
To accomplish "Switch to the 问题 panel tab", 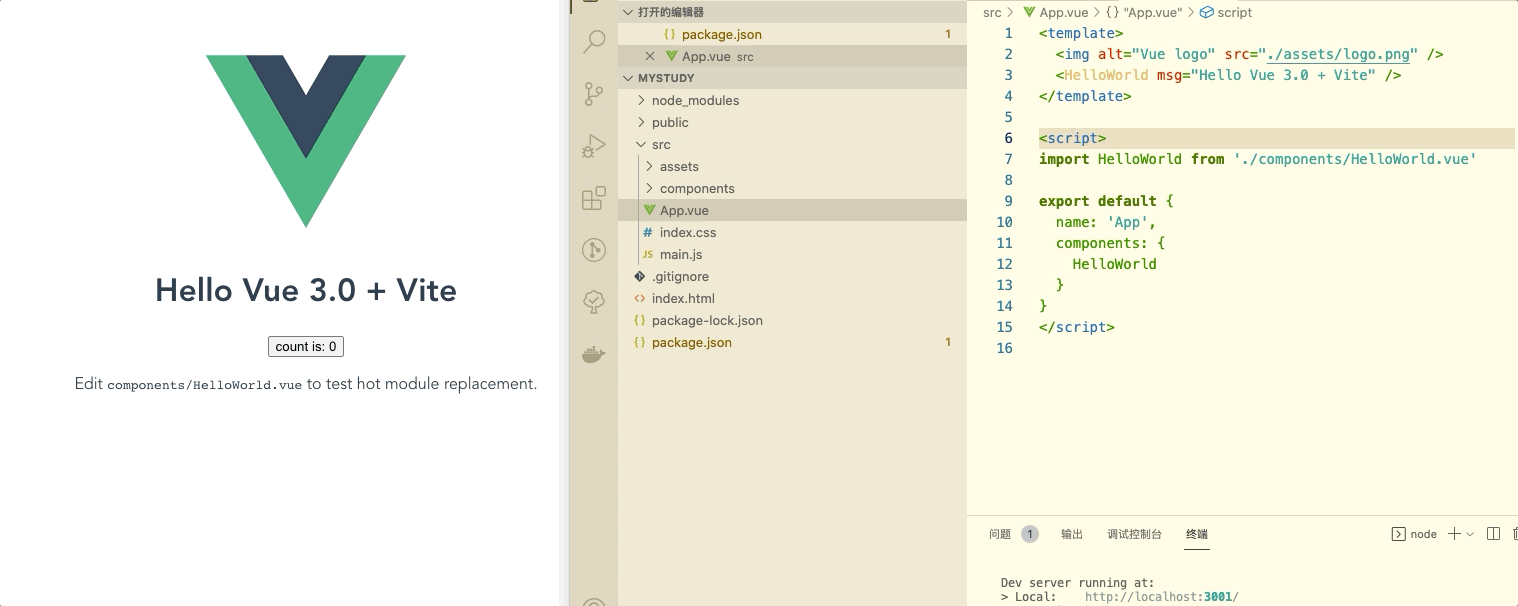I will [1000, 534].
